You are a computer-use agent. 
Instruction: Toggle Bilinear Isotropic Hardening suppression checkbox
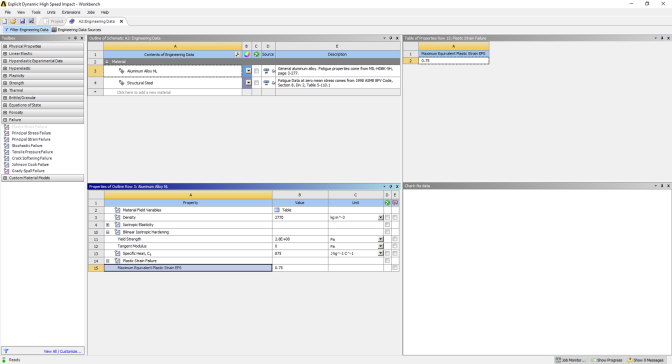(x=387, y=232)
